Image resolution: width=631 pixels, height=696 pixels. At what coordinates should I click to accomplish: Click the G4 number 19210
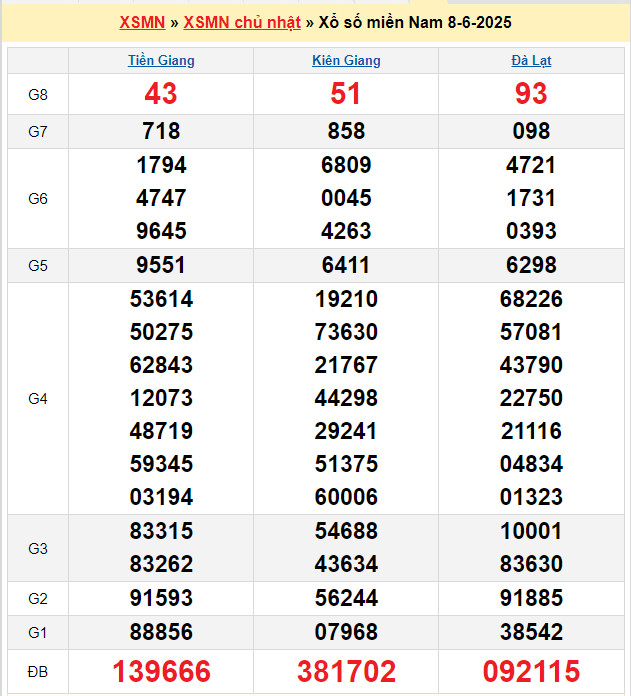[x=346, y=299]
